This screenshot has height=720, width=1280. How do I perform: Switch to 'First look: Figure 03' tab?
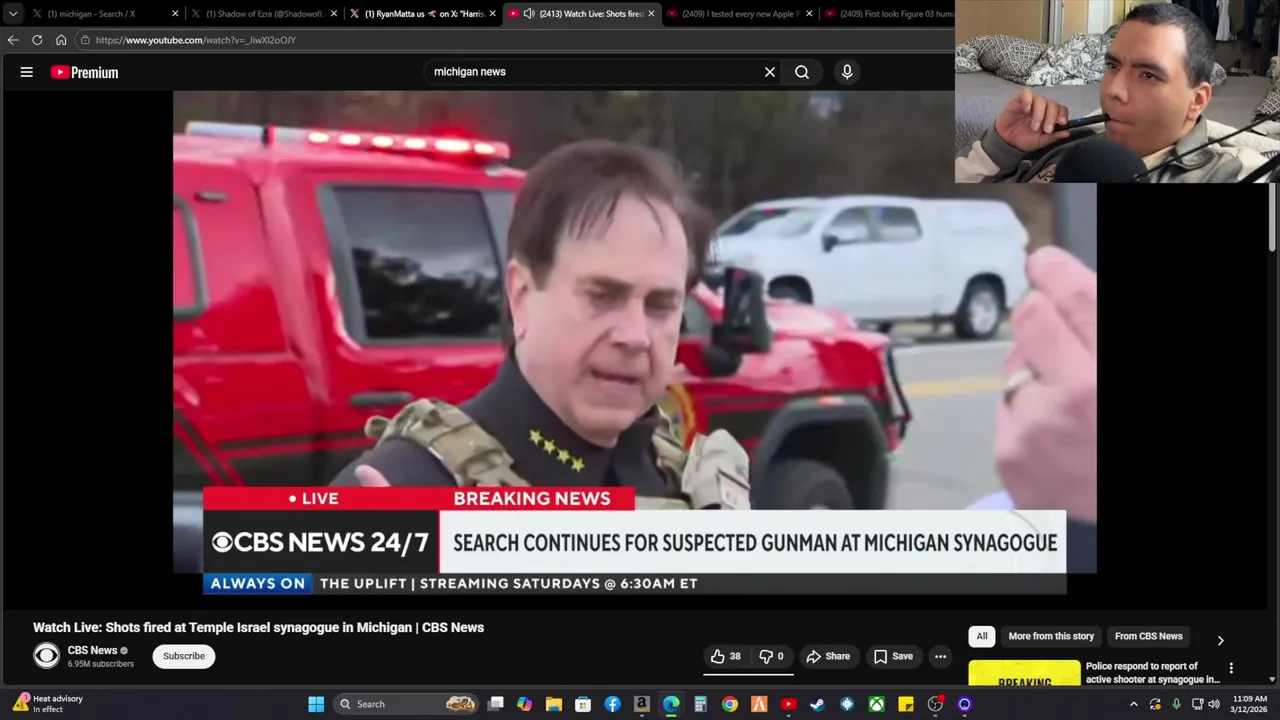pos(890,14)
